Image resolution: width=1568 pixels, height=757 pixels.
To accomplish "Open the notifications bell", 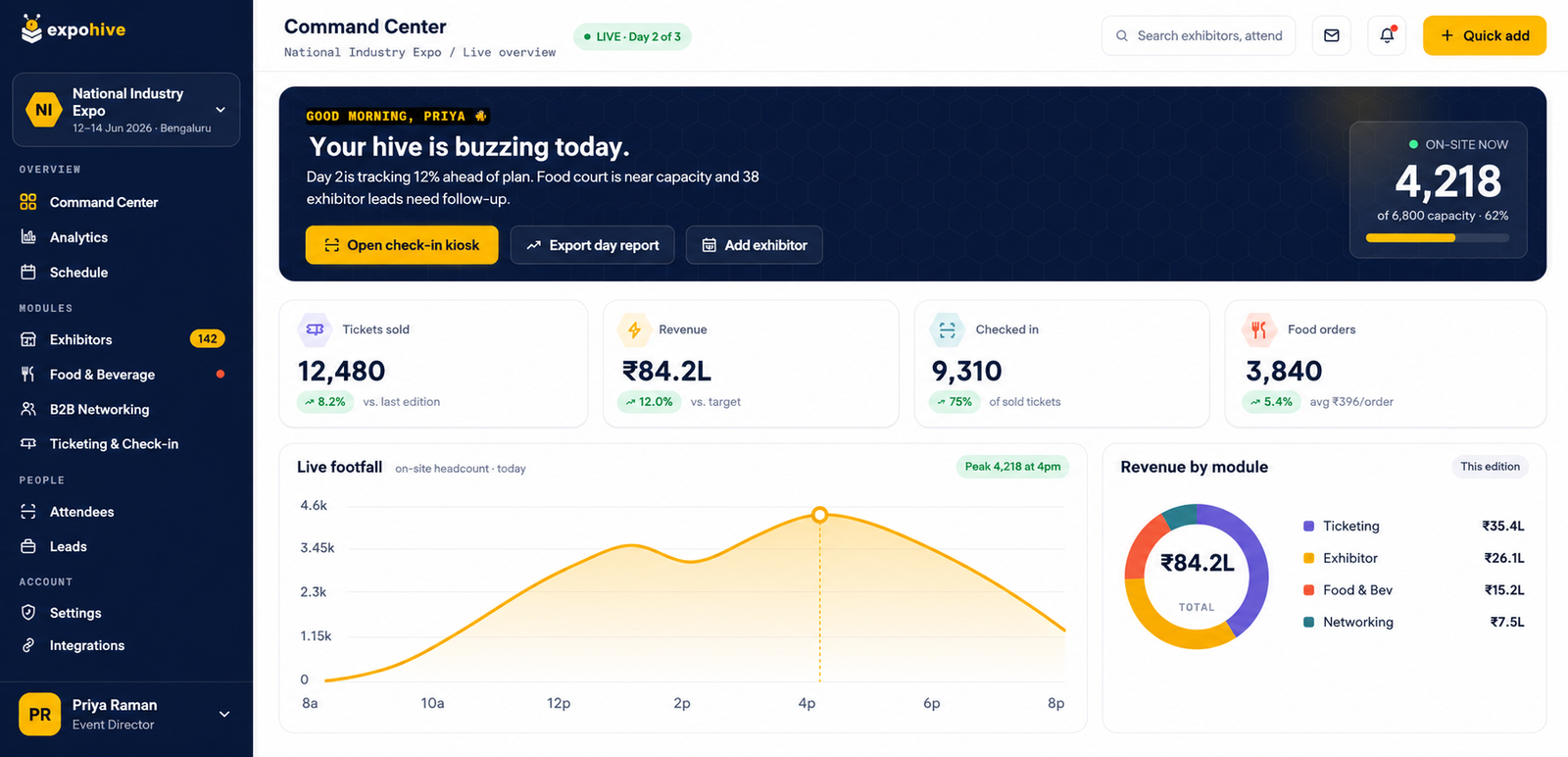I will tap(1387, 35).
